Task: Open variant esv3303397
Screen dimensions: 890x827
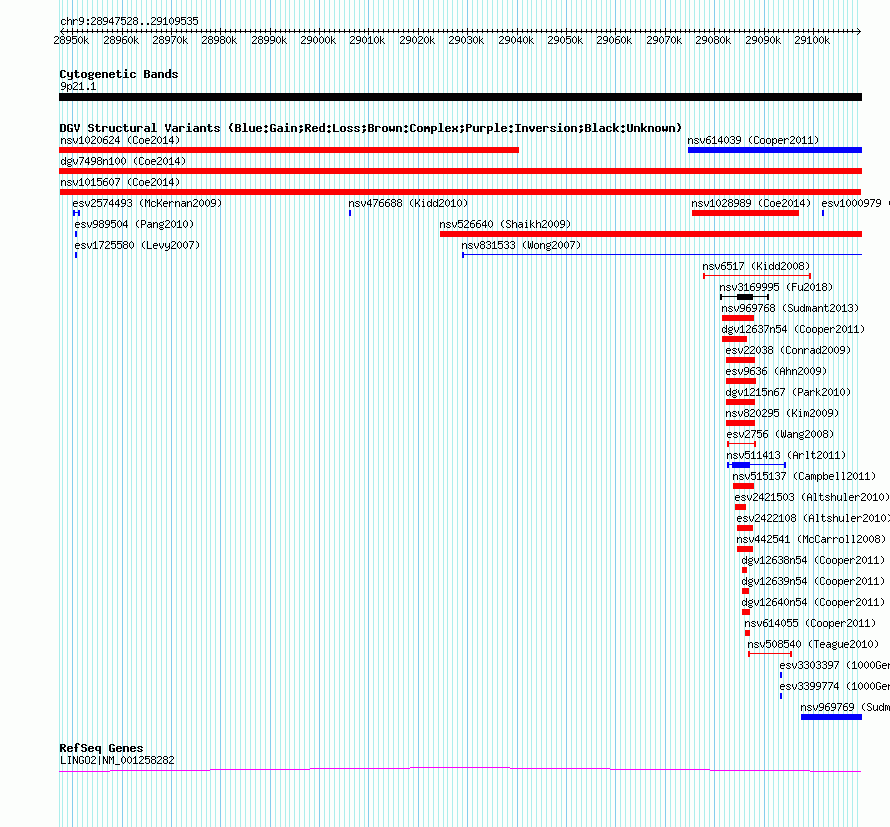Action: pos(834,665)
